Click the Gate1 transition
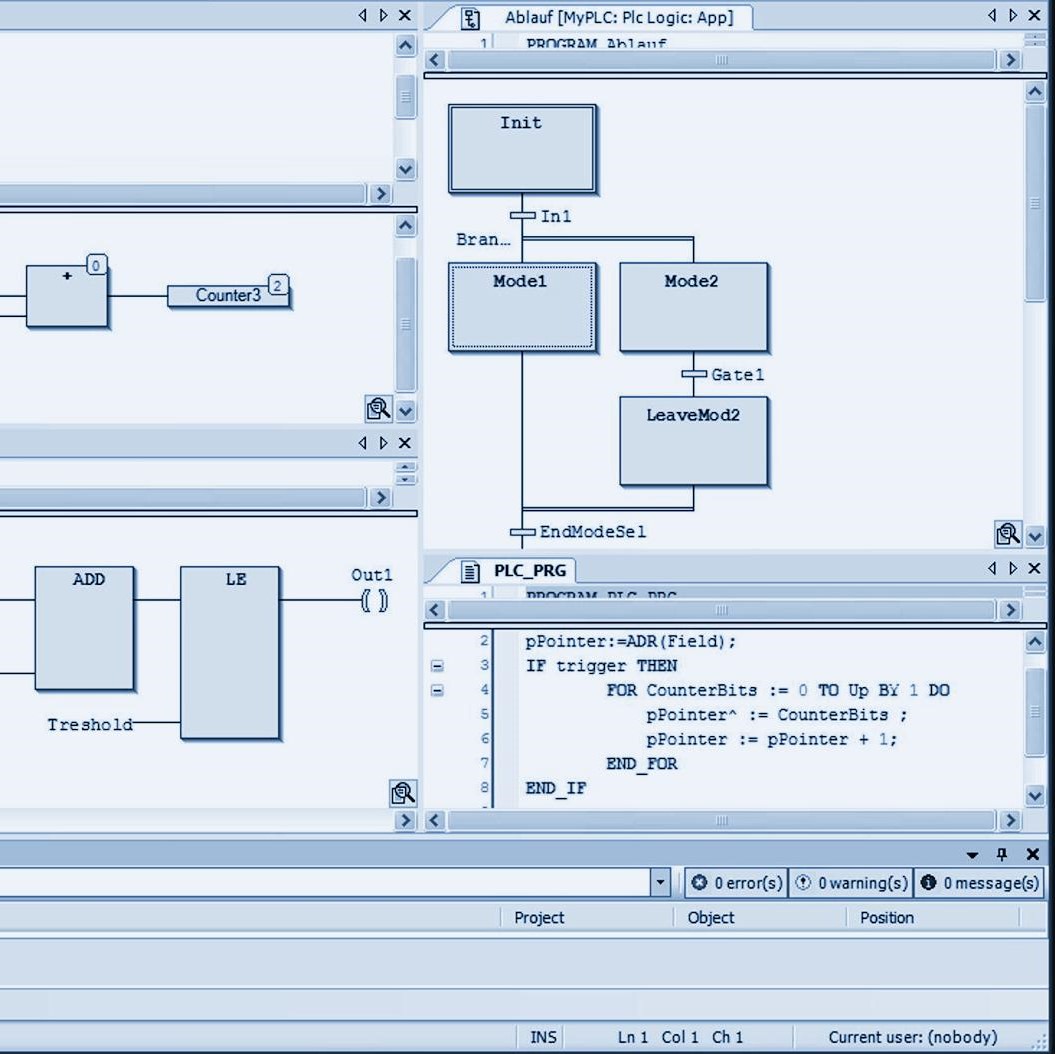Image resolution: width=1055 pixels, height=1054 pixels. point(694,374)
